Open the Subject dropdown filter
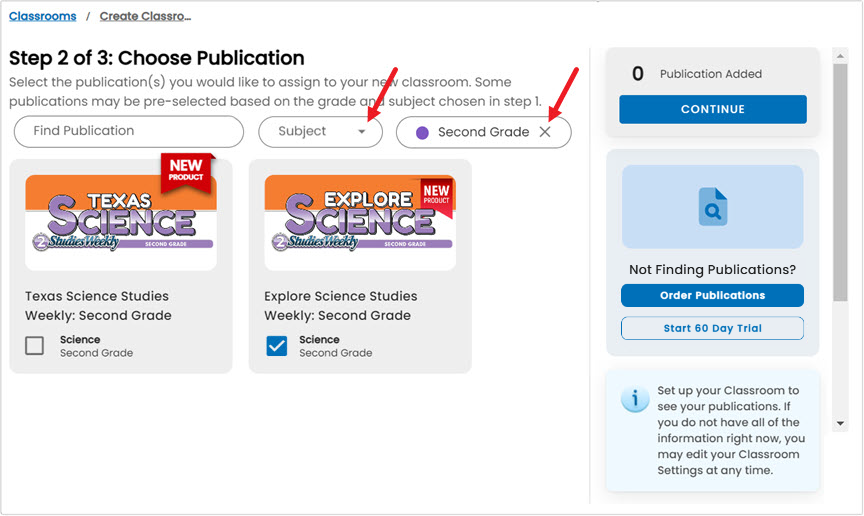This screenshot has width=864, height=516. point(321,132)
